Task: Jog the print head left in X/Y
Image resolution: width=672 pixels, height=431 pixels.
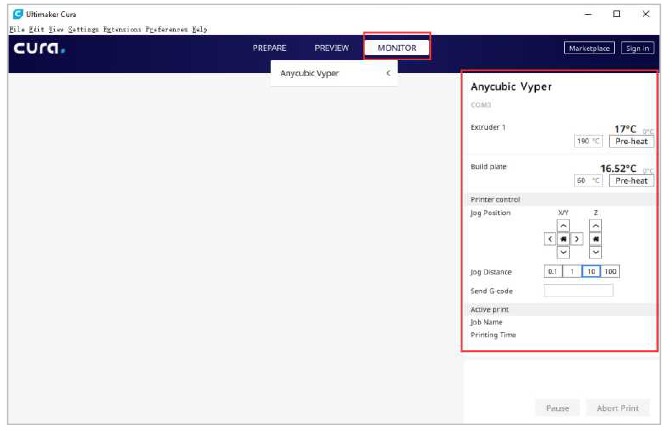Action: [x=550, y=239]
